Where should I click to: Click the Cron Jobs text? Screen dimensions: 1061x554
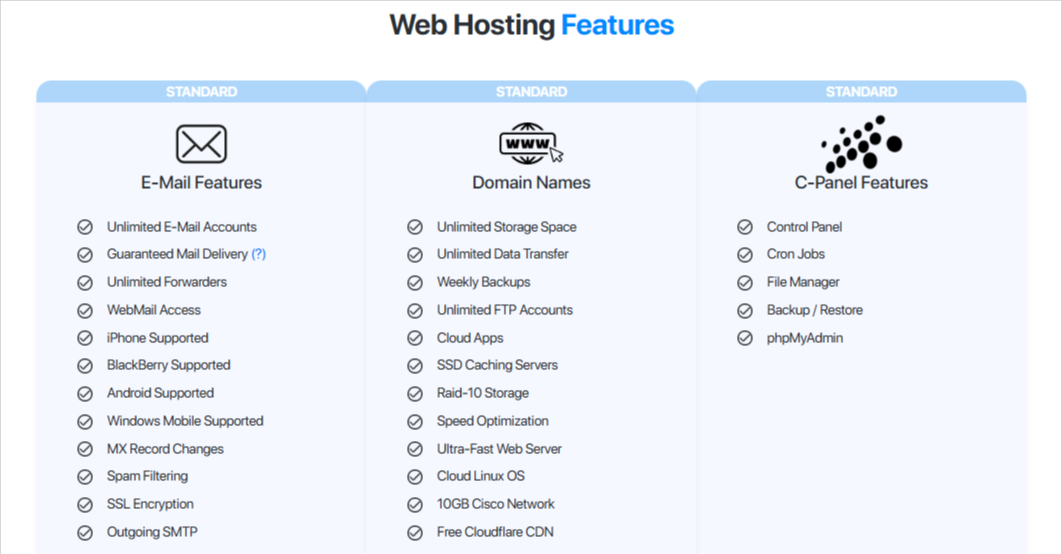point(796,254)
